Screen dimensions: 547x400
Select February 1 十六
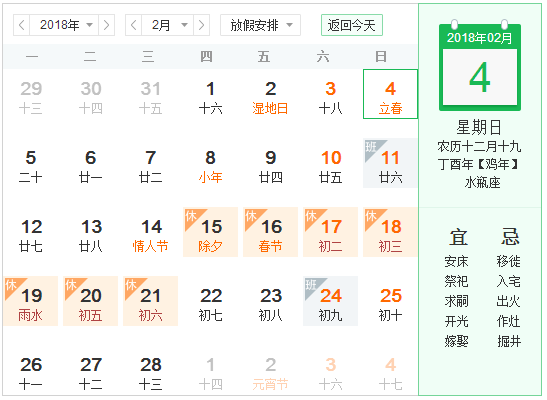pos(210,94)
